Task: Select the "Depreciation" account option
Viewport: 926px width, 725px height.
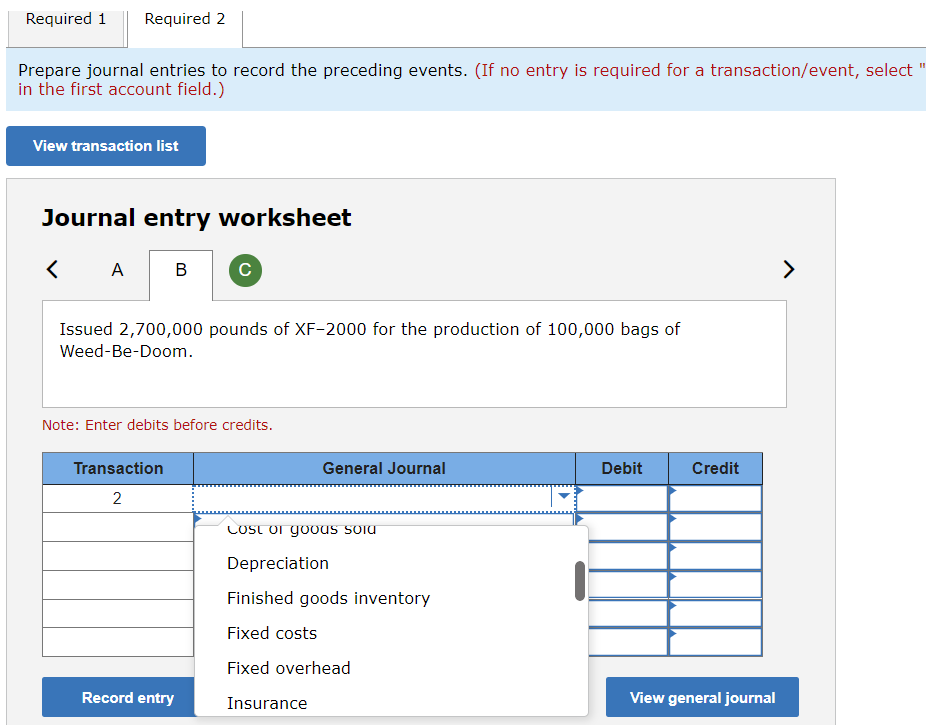Action: (x=277, y=563)
